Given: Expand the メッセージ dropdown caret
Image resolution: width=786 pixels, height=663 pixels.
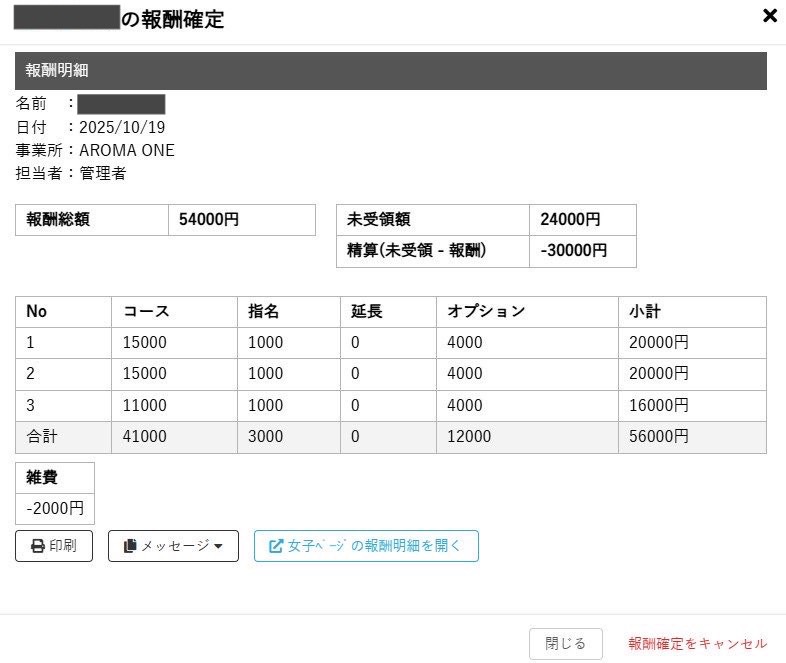Looking at the screenshot, I should [219, 547].
